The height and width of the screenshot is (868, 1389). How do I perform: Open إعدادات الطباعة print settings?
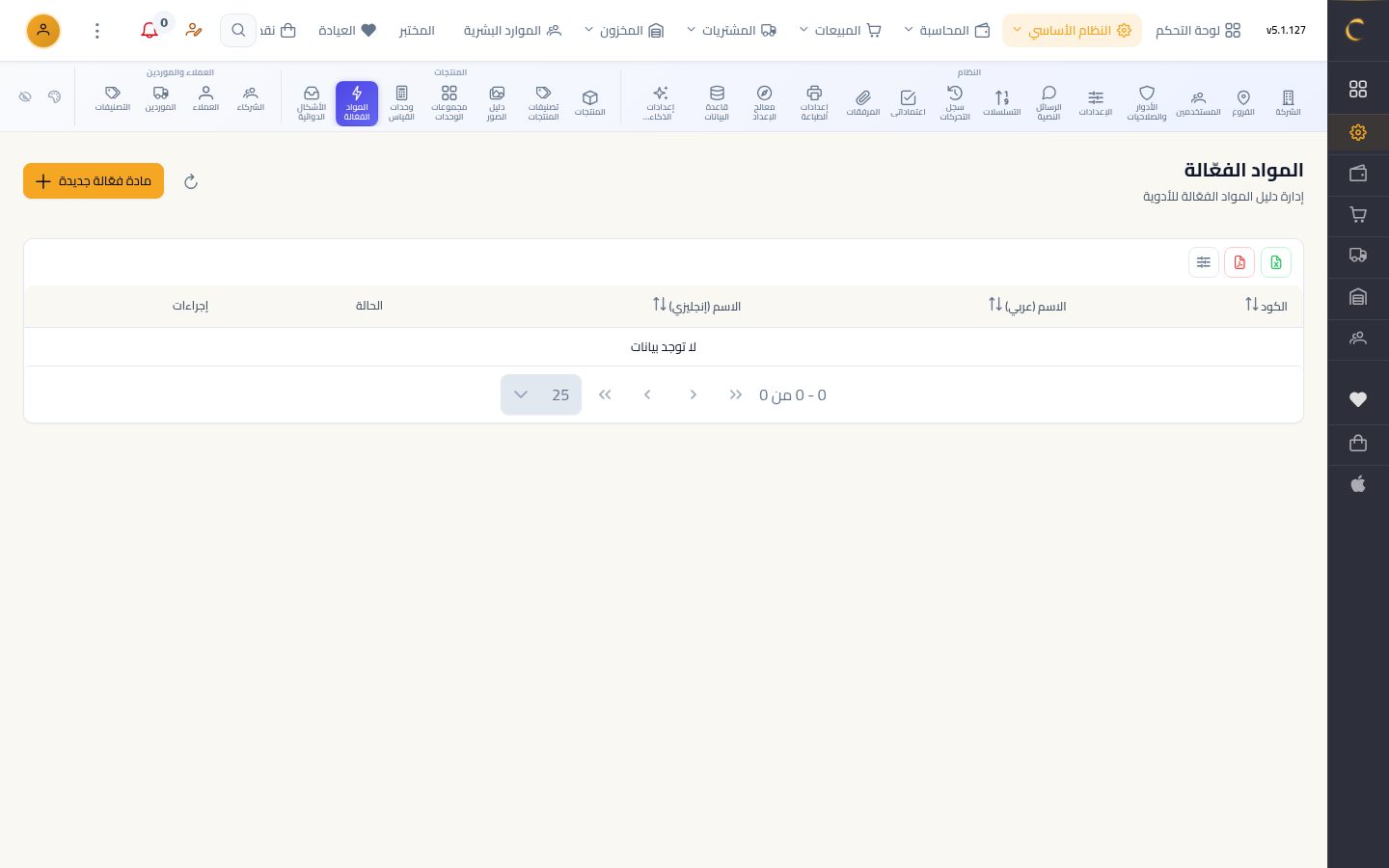click(x=814, y=103)
